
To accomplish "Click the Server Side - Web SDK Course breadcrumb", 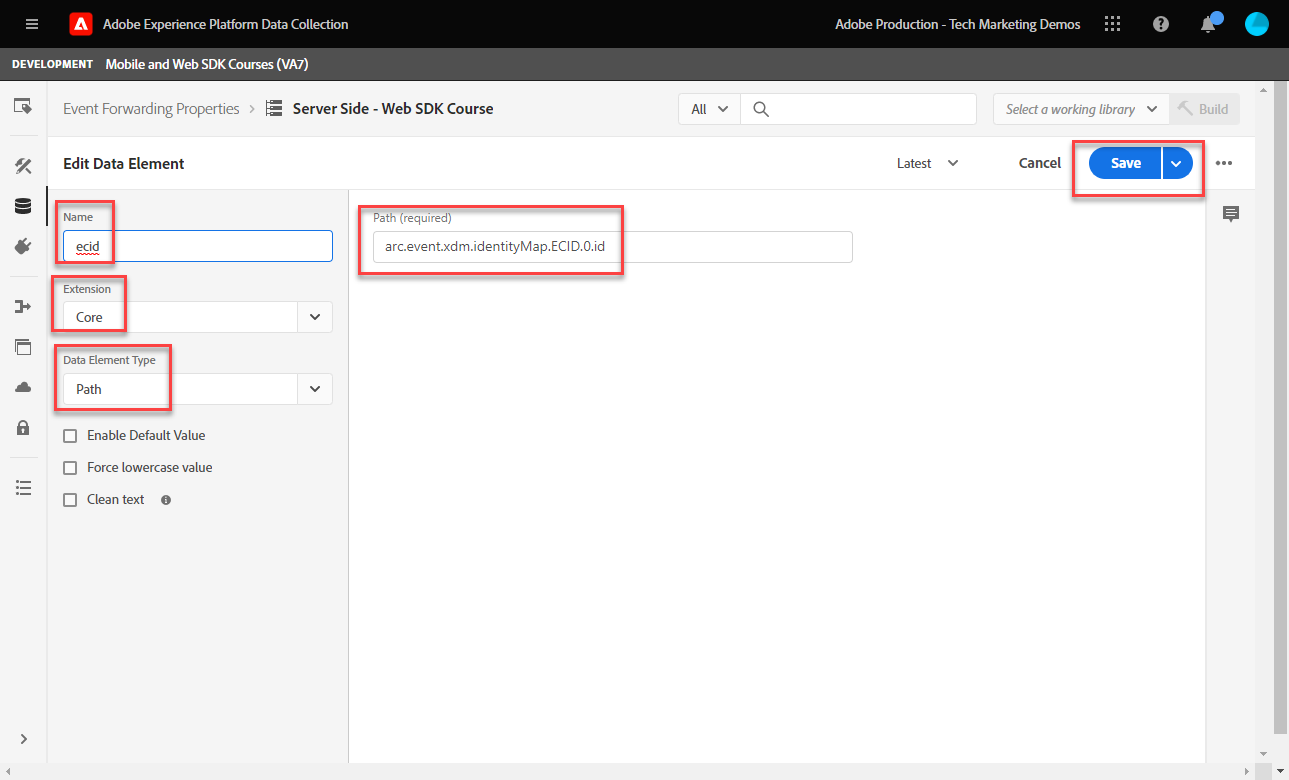I will pos(393,109).
